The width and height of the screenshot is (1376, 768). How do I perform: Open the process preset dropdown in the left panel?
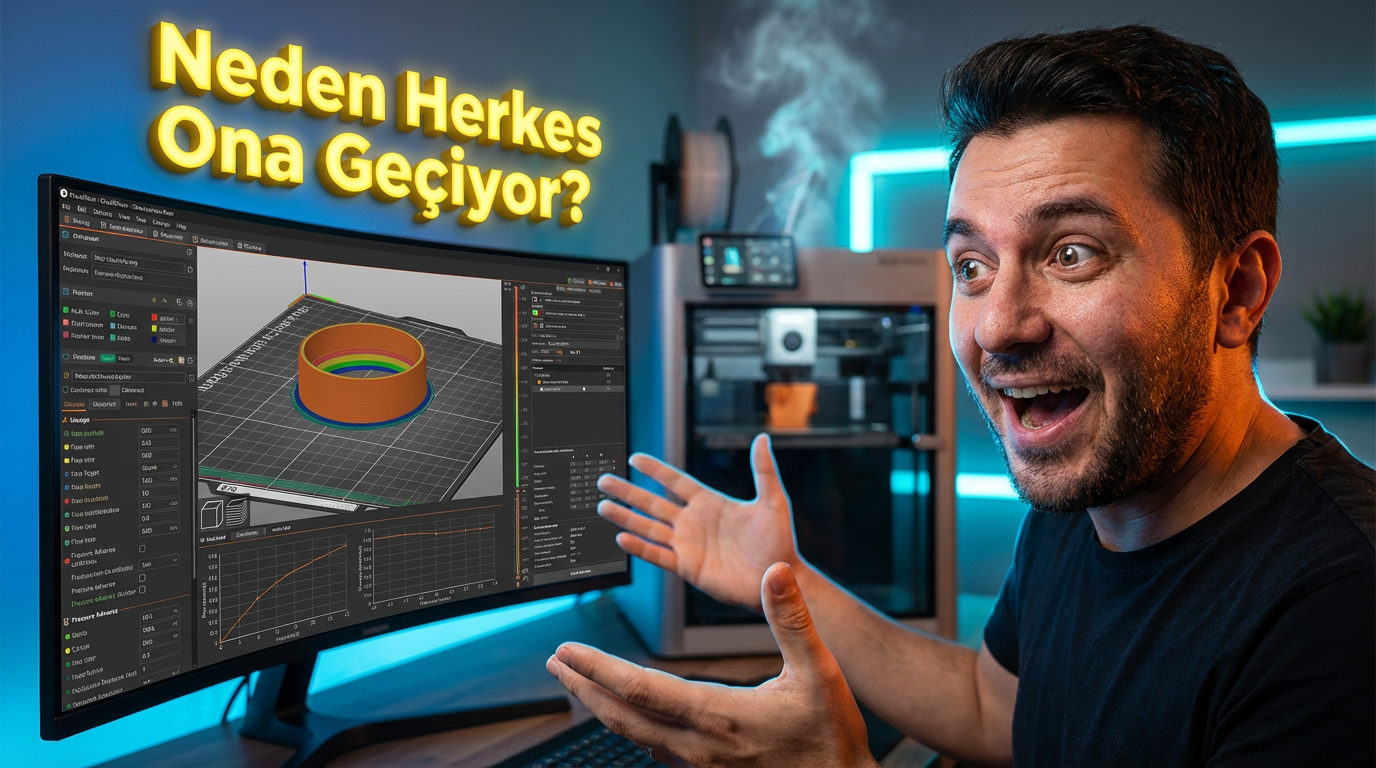click(125, 377)
